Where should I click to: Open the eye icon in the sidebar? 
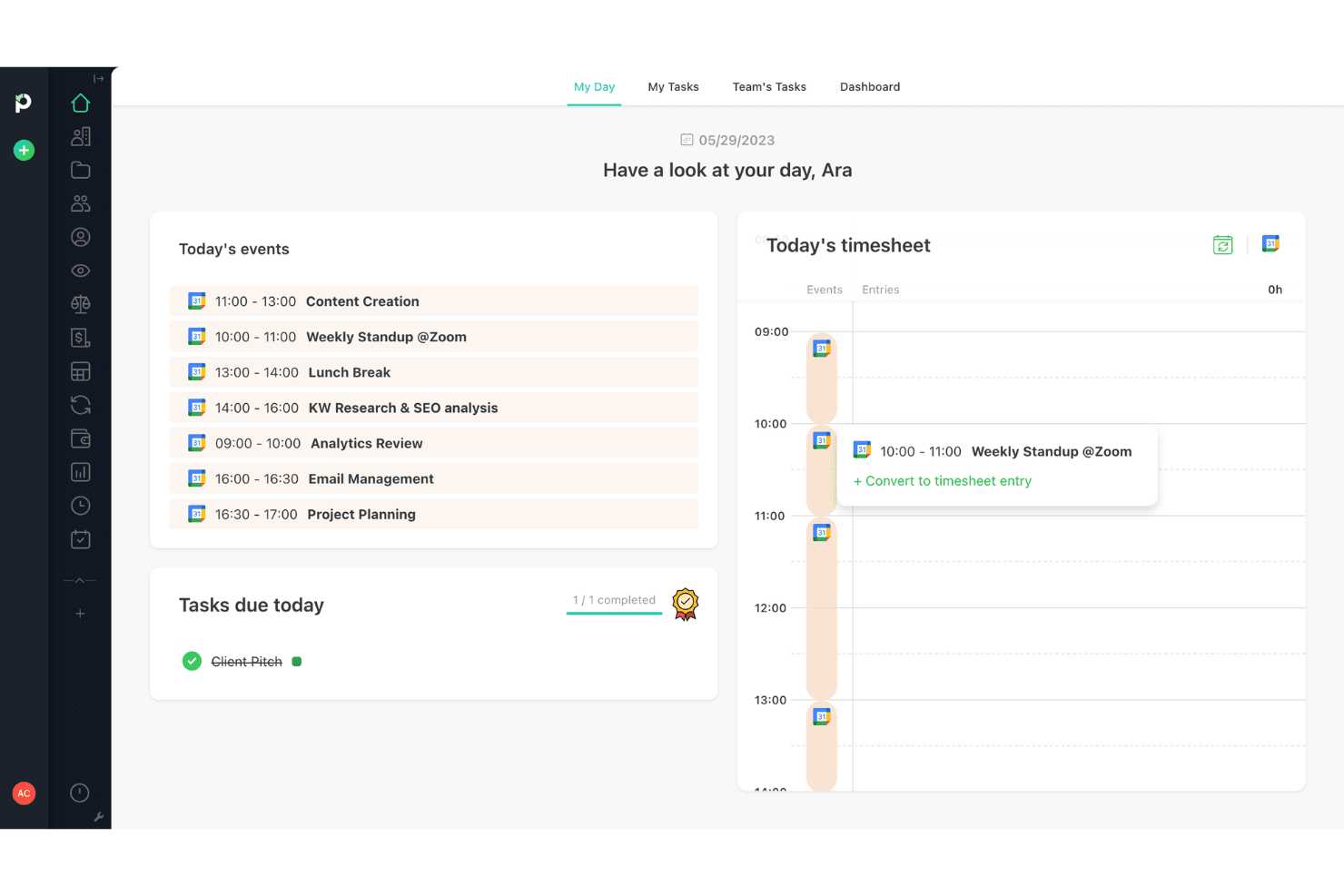click(81, 271)
